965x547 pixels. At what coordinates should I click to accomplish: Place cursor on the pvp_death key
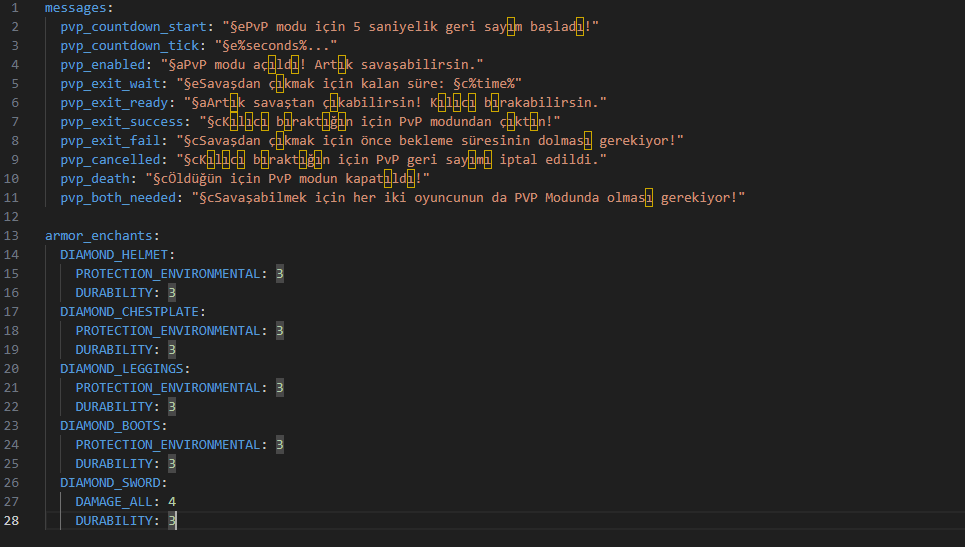point(94,178)
